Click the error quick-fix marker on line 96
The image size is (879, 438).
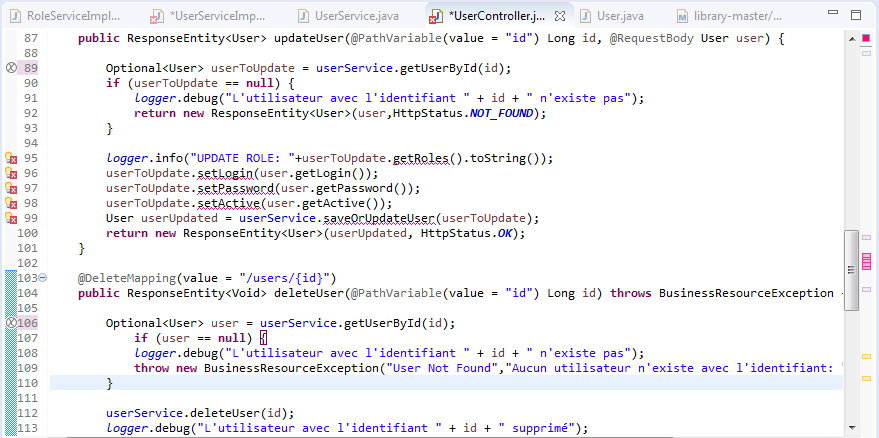click(11, 173)
